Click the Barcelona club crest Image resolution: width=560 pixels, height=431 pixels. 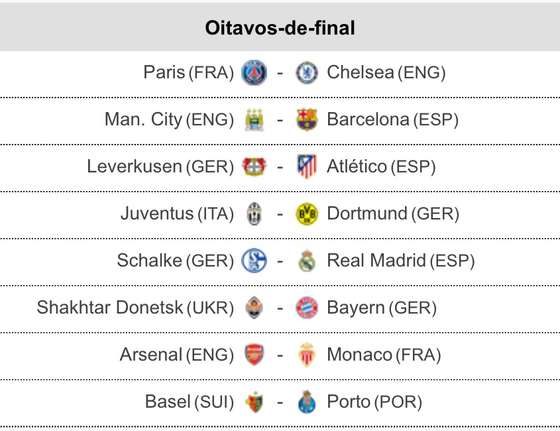point(307,120)
